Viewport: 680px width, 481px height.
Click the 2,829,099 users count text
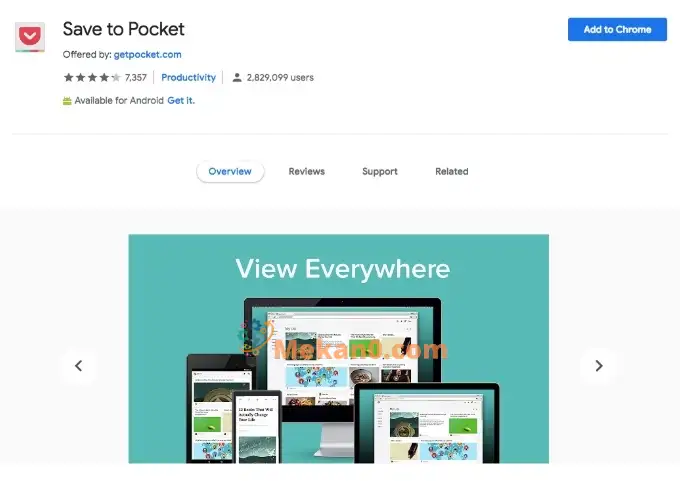280,78
